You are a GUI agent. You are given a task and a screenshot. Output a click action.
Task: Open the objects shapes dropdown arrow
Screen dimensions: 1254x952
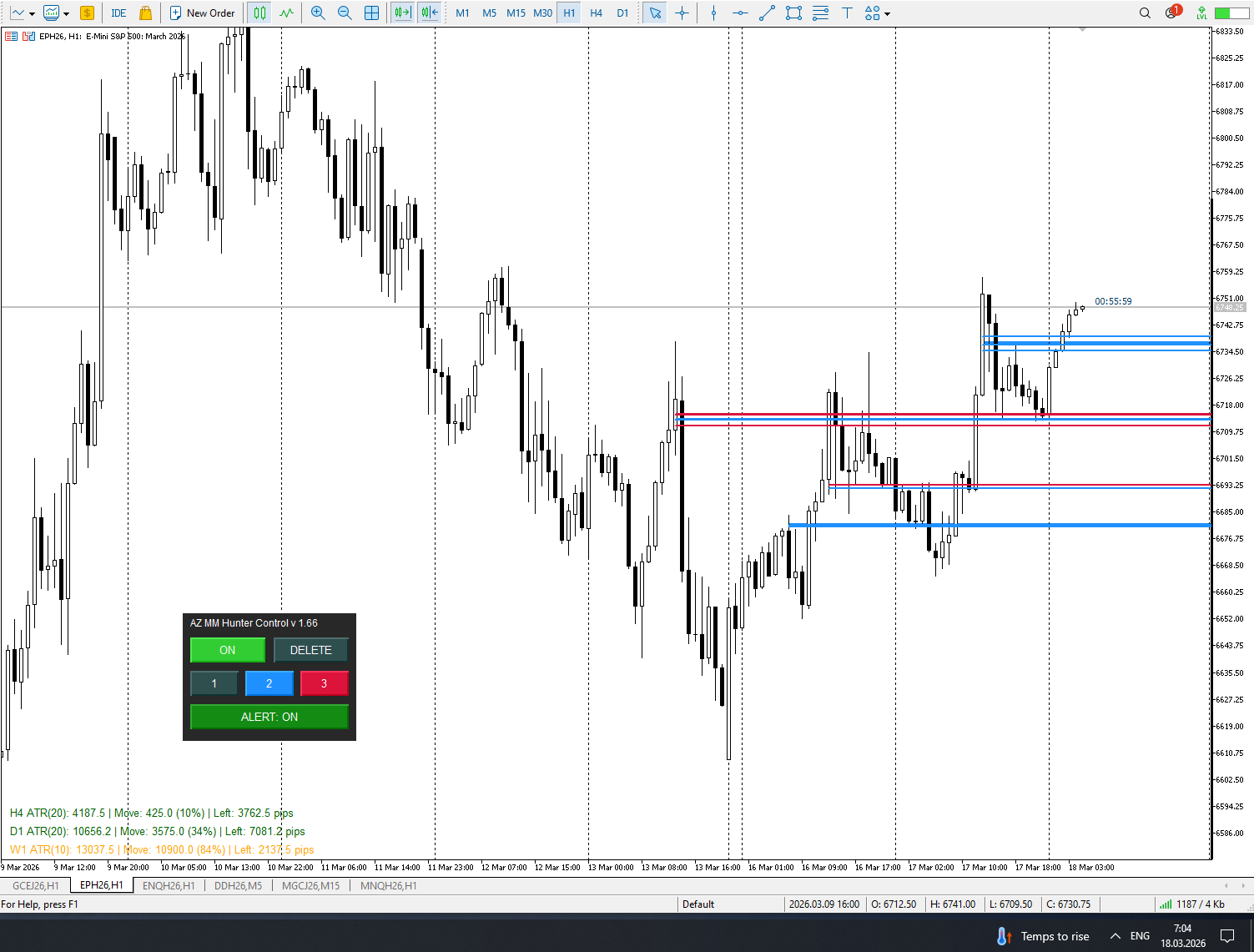point(887,13)
